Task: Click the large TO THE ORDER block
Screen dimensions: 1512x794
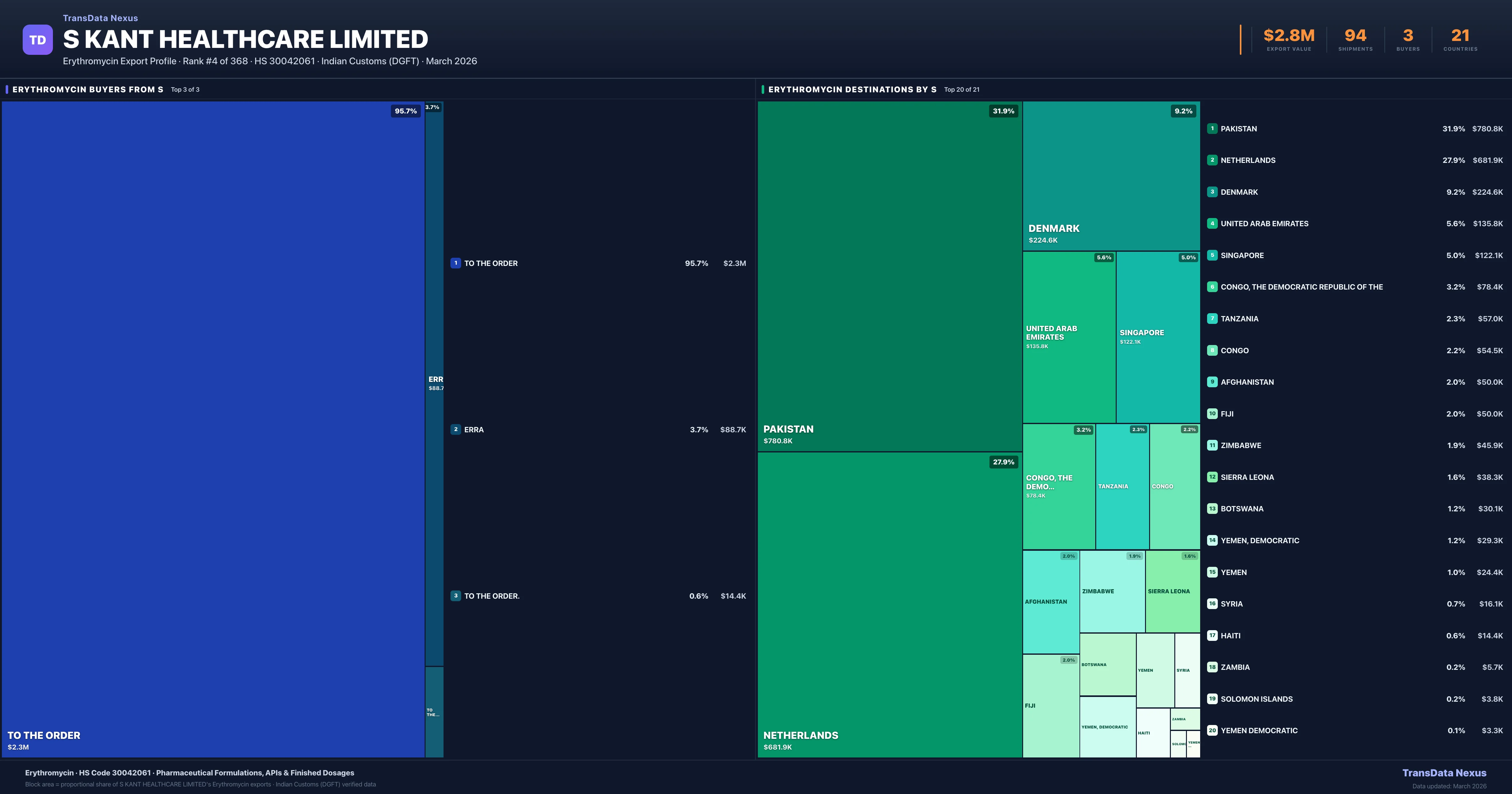Action: coord(213,429)
